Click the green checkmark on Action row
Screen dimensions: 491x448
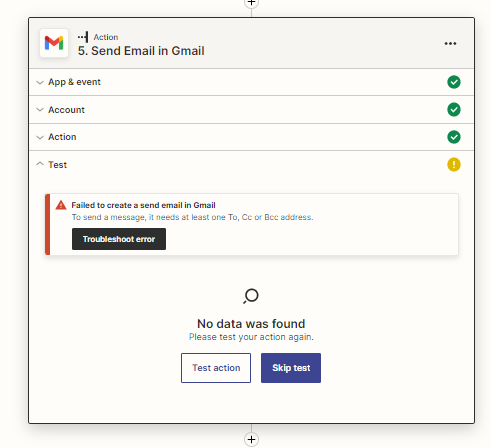tap(454, 137)
